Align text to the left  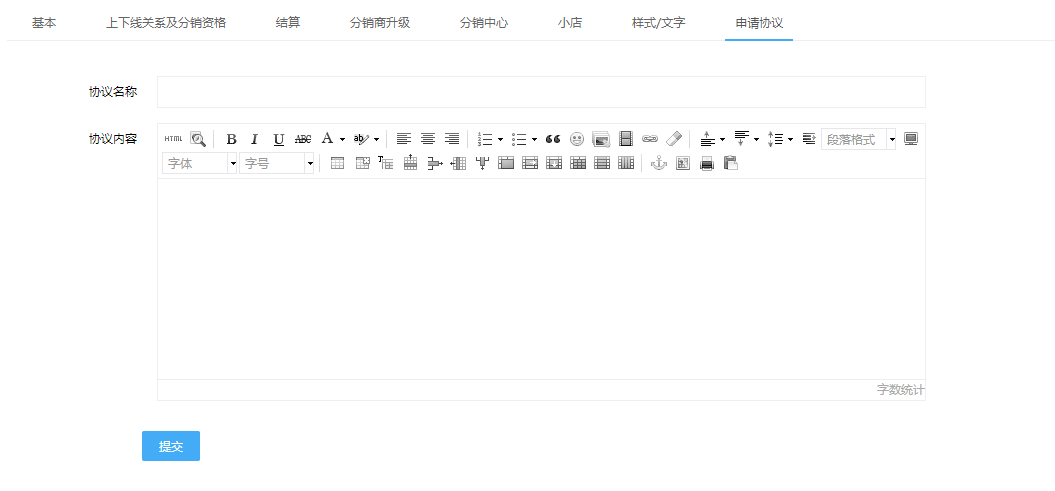coord(404,139)
